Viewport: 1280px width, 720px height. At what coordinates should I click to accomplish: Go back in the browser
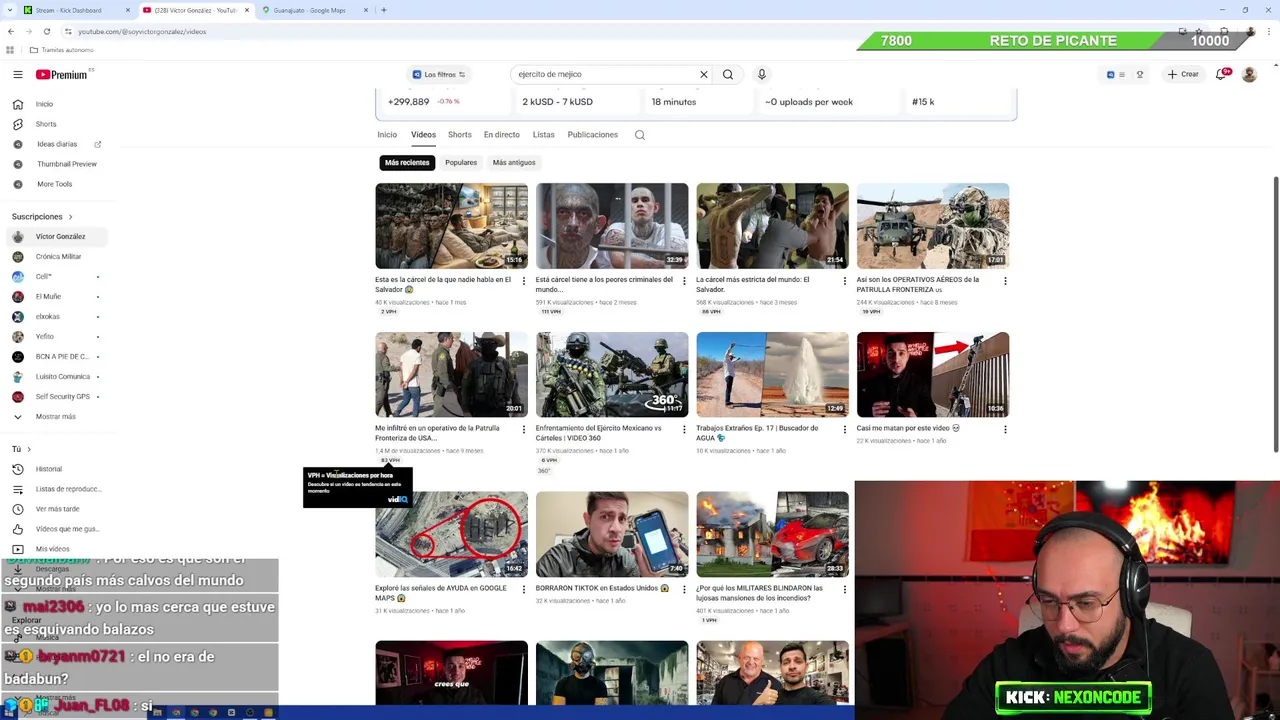click(x=10, y=31)
